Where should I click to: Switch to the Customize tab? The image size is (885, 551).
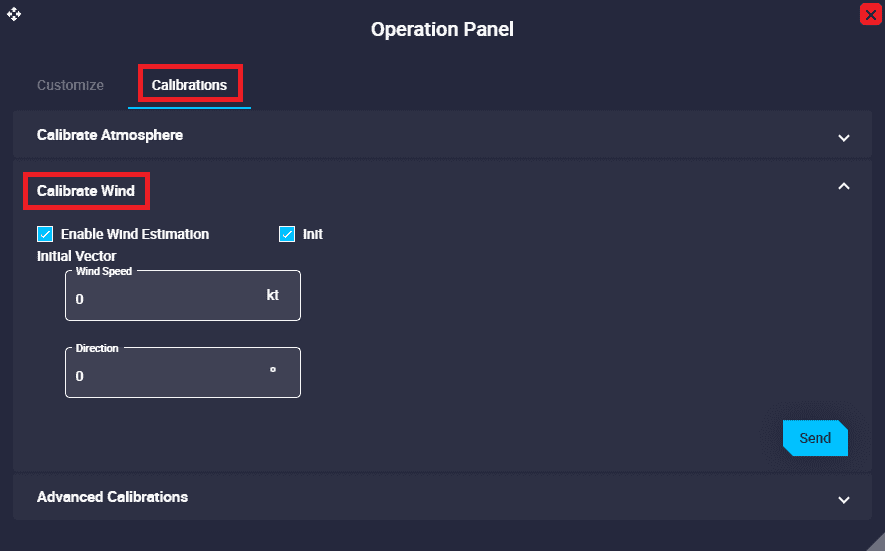71,85
